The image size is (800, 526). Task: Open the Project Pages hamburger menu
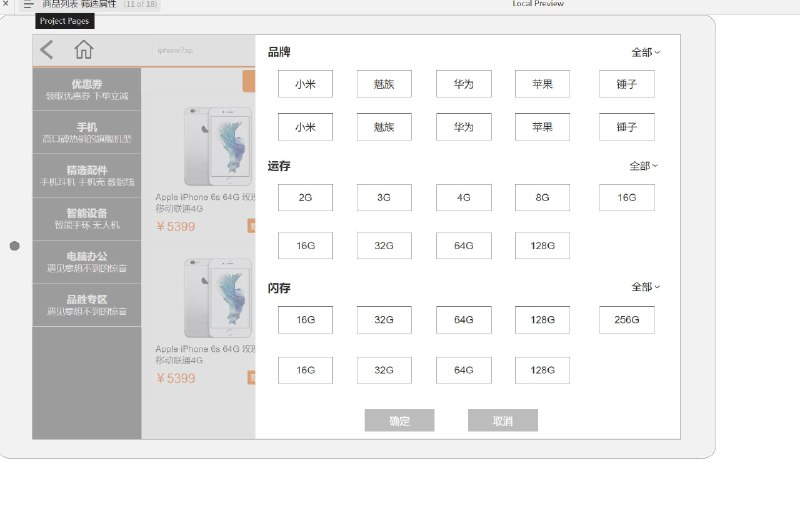(x=29, y=5)
